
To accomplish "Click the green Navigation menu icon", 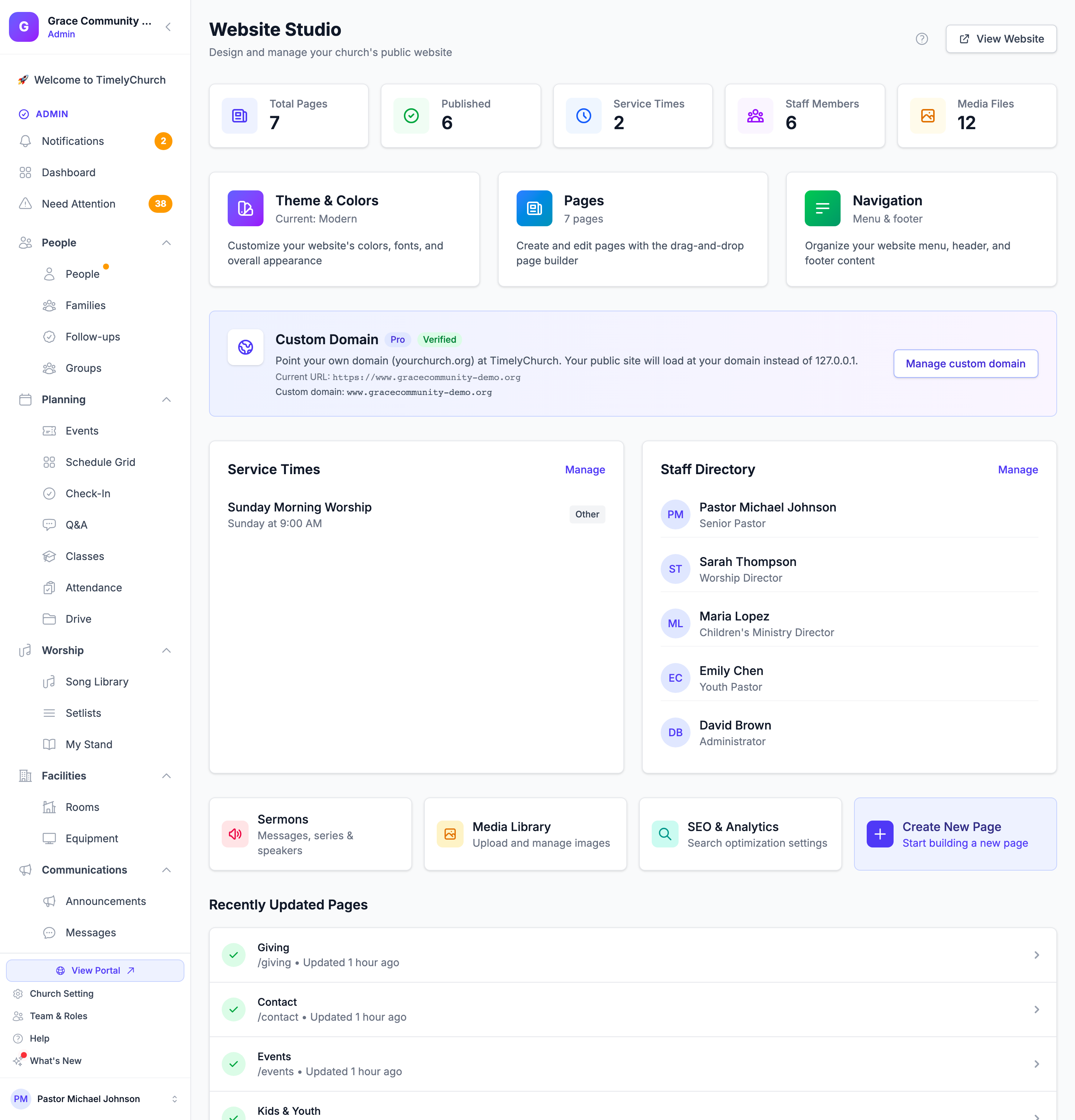I will [x=822, y=208].
